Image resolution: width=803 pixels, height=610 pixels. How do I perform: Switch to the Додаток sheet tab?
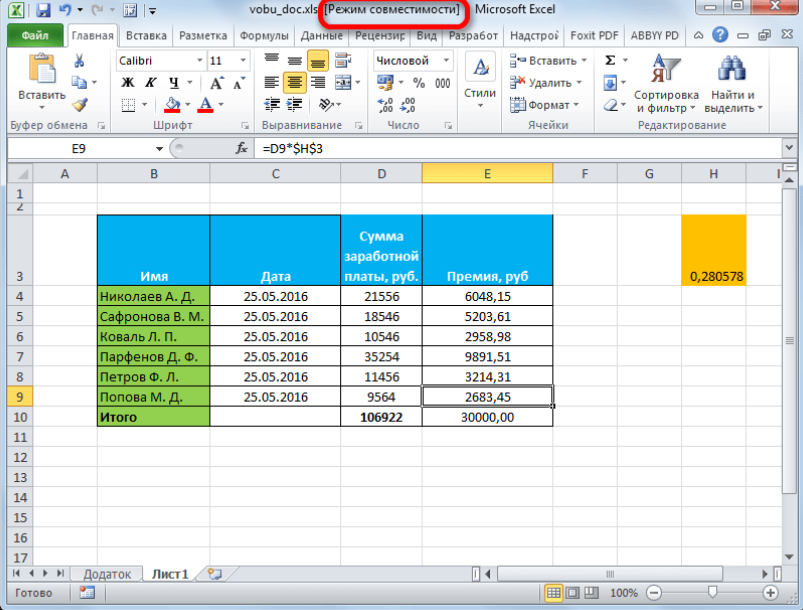[107, 574]
